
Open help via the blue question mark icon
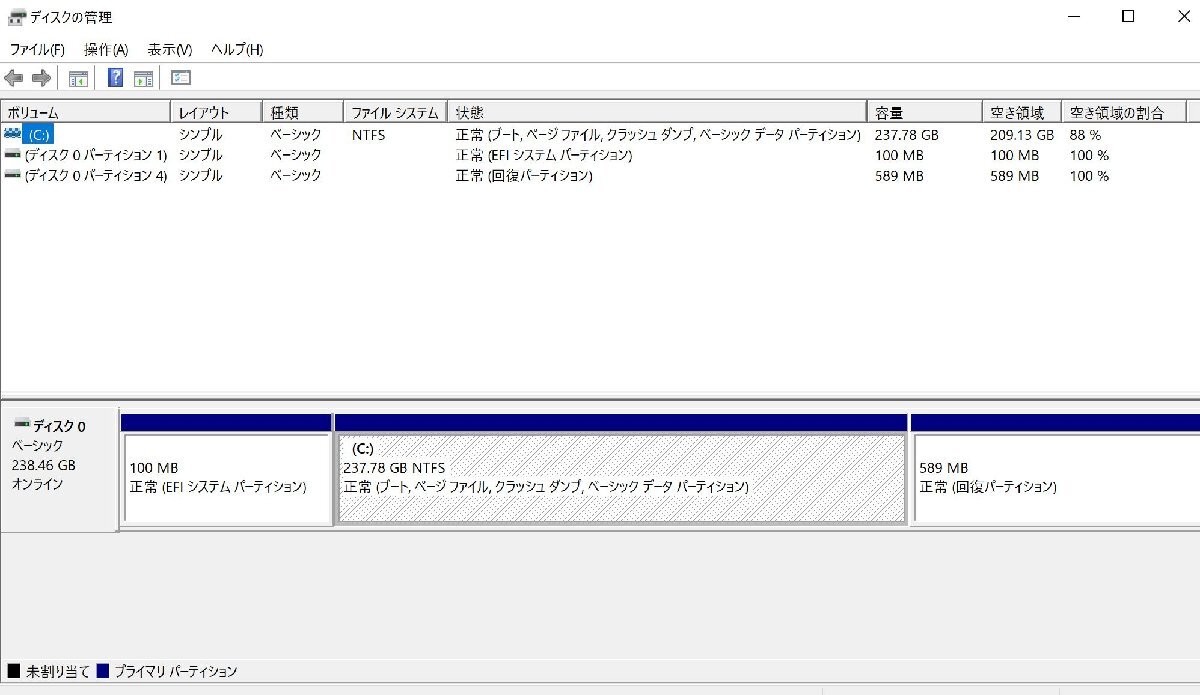click(x=116, y=78)
